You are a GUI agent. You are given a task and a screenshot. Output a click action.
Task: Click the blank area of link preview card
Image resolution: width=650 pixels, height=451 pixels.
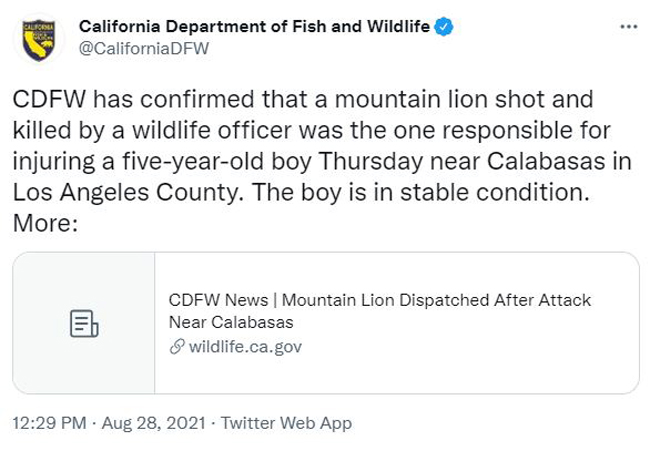pos(456,373)
